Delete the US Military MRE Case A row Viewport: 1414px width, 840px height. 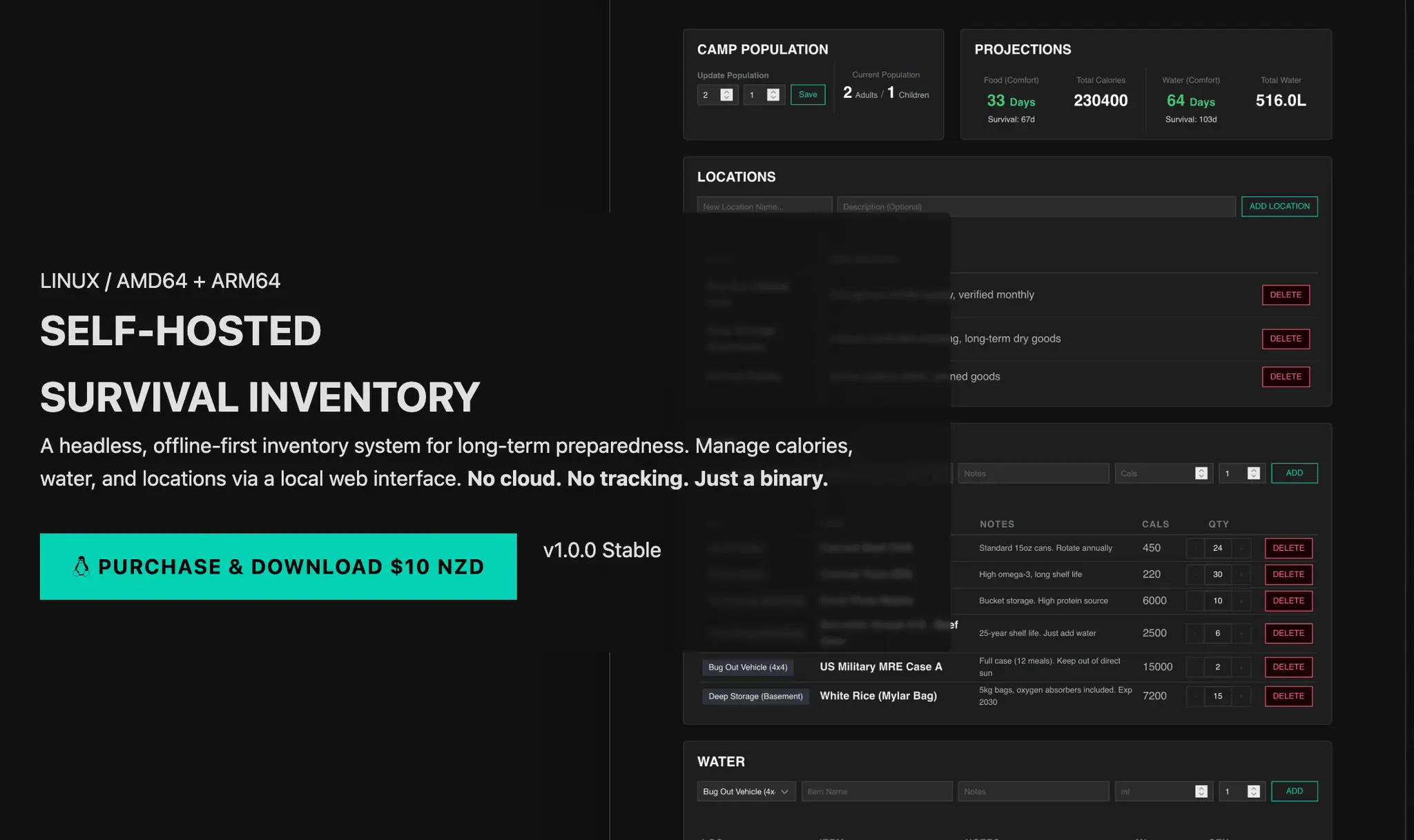click(1288, 667)
